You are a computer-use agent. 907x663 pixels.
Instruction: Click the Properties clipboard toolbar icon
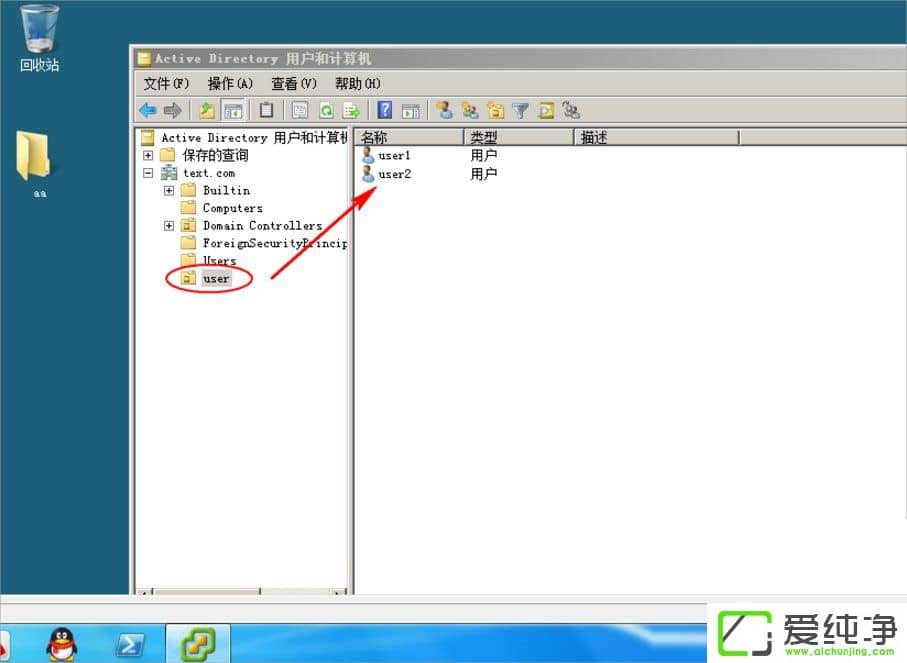[x=266, y=111]
